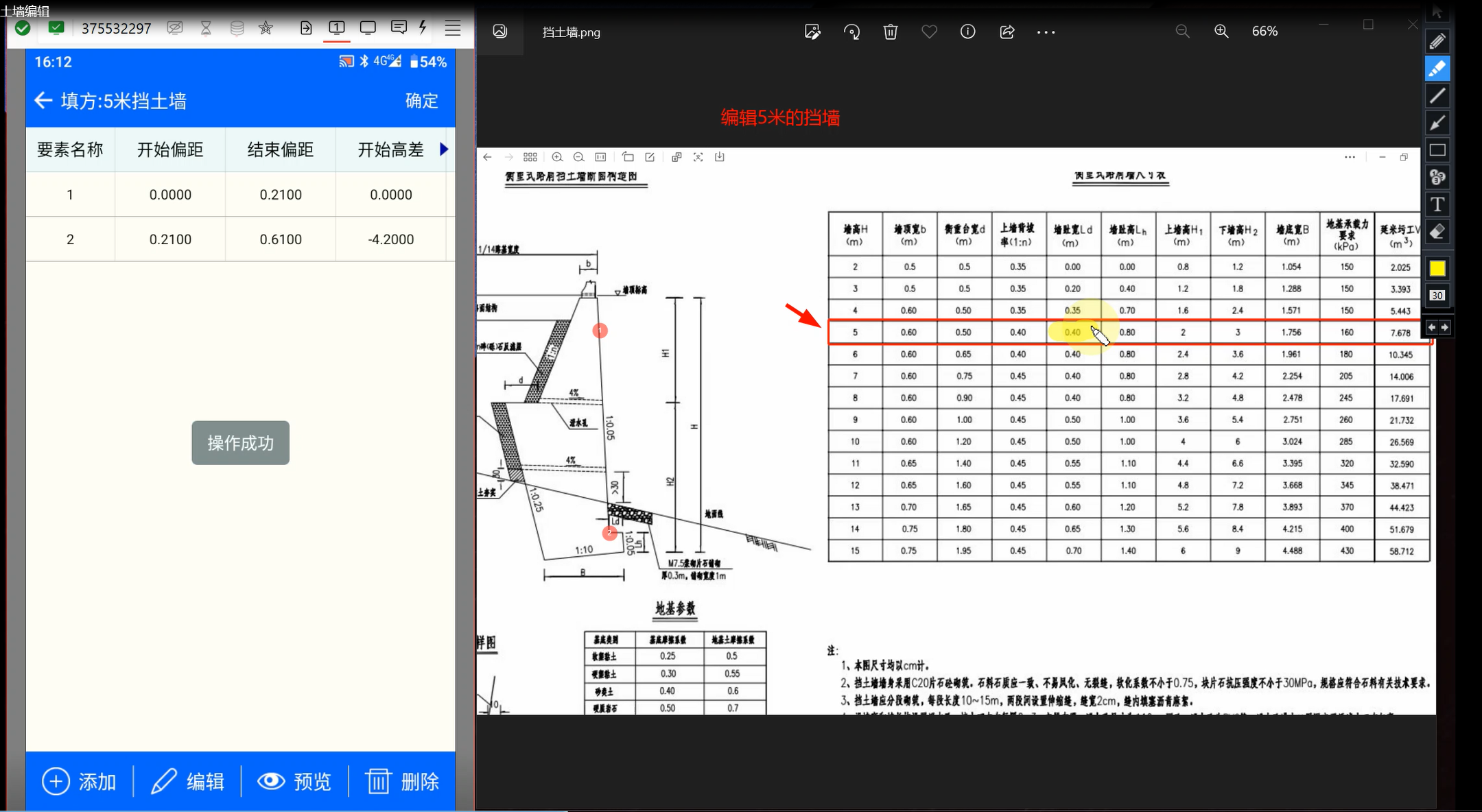Select the text annotation tool
1482x812 pixels.
click(x=1437, y=204)
